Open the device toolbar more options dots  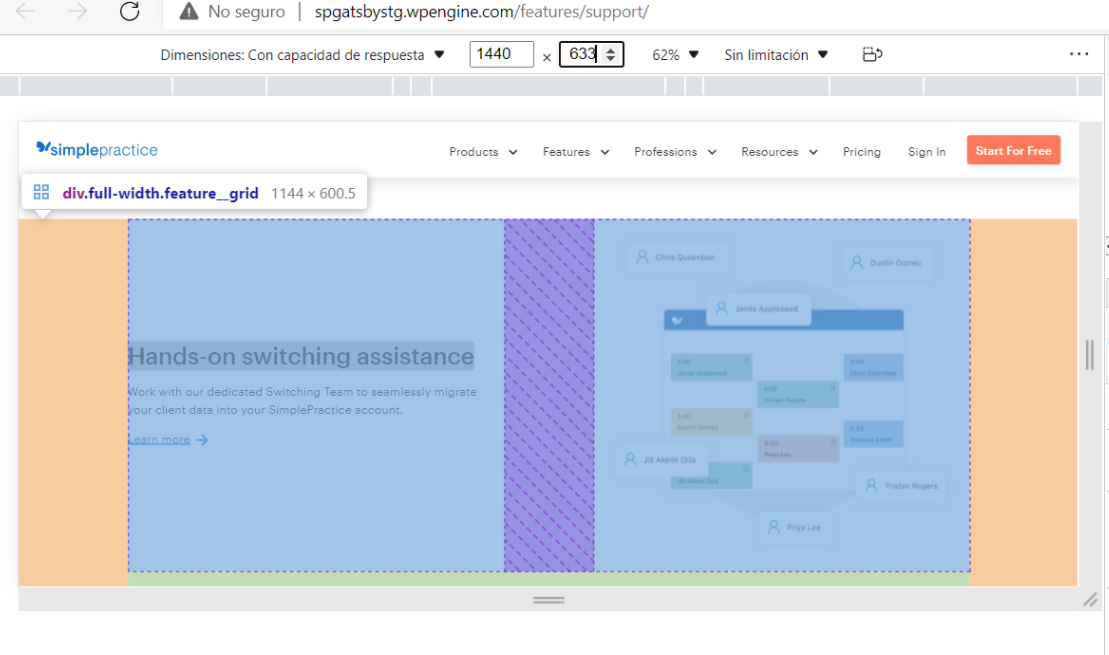point(1079,54)
